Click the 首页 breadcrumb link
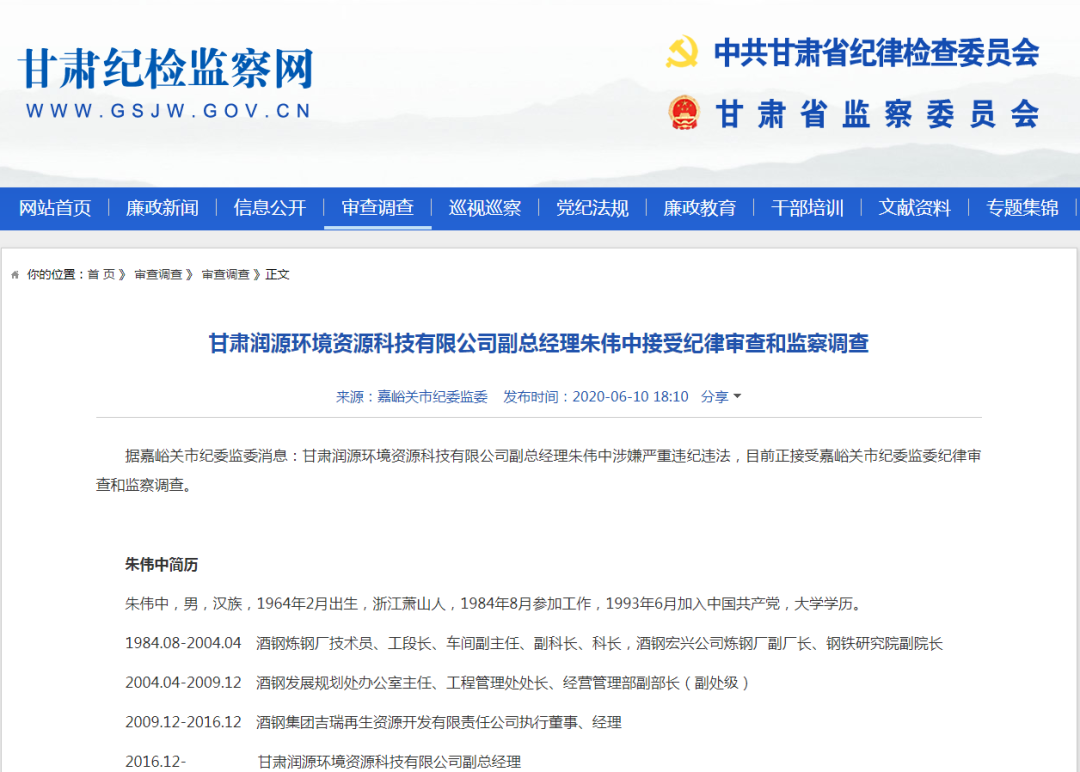Screen dimensions: 1080x772 point(101,275)
